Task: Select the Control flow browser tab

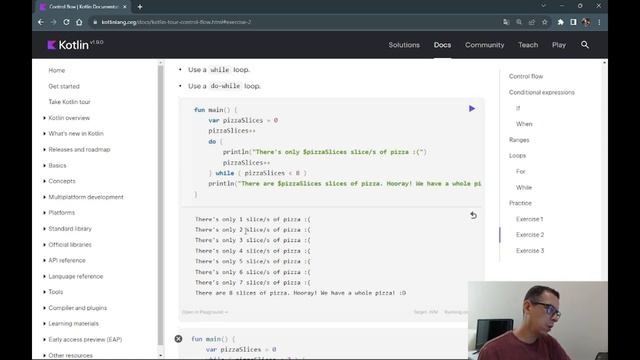Action: [83, 7]
